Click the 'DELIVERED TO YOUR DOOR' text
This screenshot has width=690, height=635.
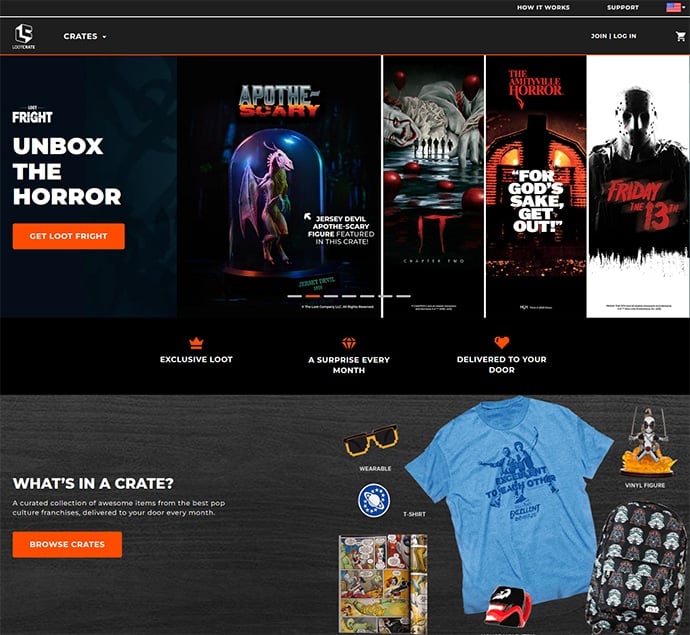click(502, 364)
